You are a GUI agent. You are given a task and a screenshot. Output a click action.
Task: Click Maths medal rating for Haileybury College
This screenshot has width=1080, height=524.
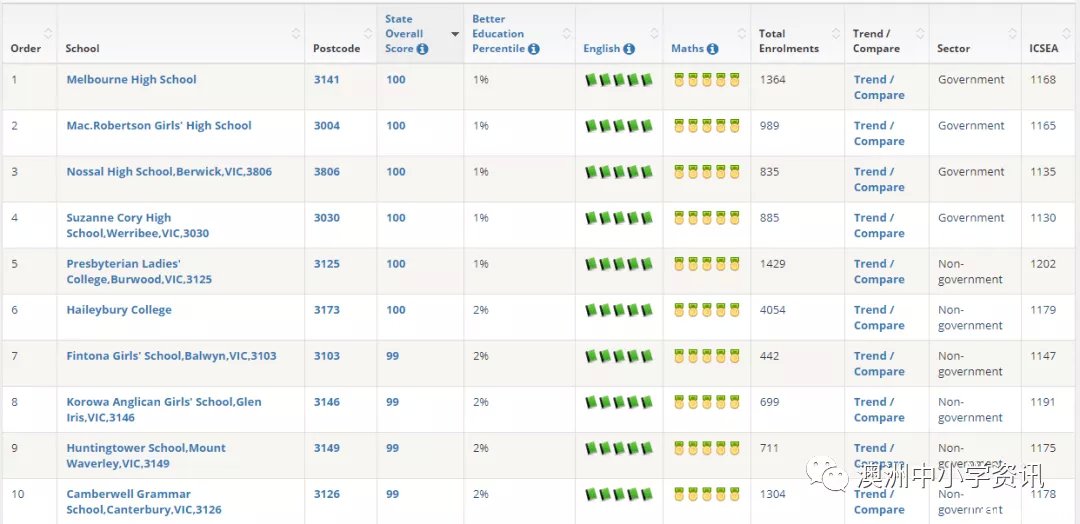point(707,311)
